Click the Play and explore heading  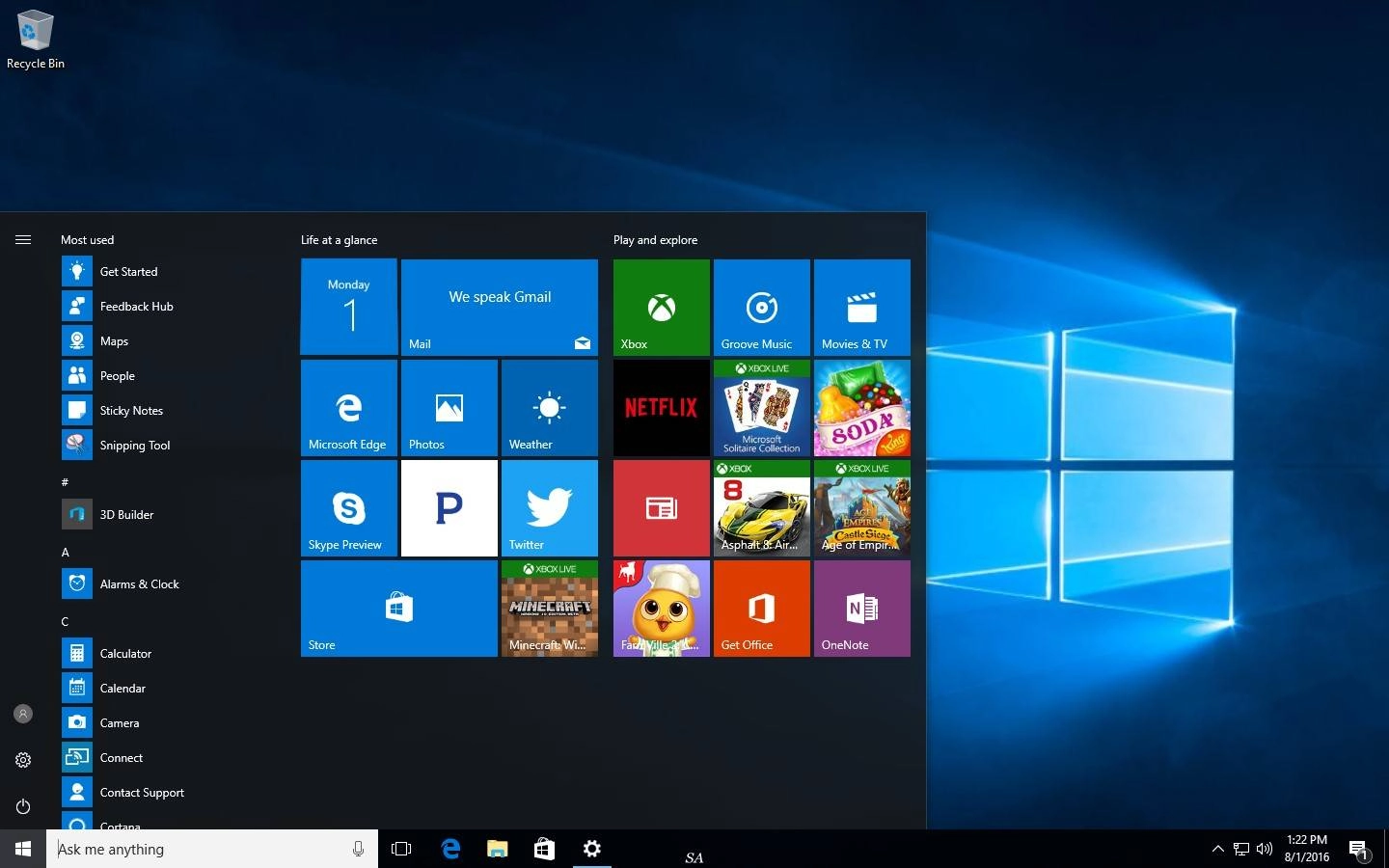pyautogui.click(x=655, y=240)
